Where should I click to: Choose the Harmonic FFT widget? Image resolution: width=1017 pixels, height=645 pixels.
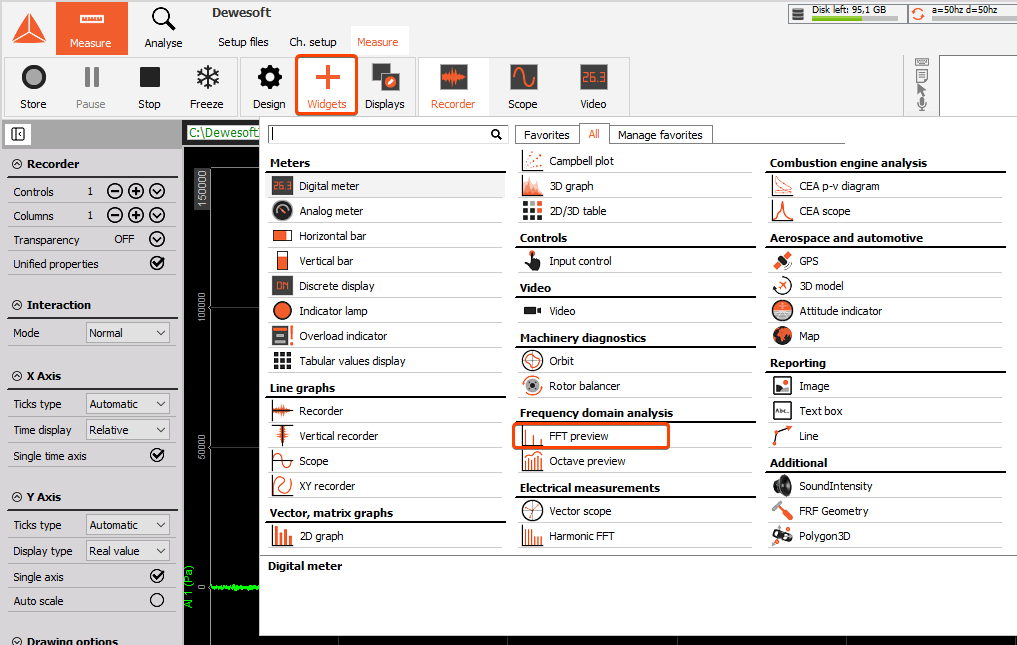(636, 536)
